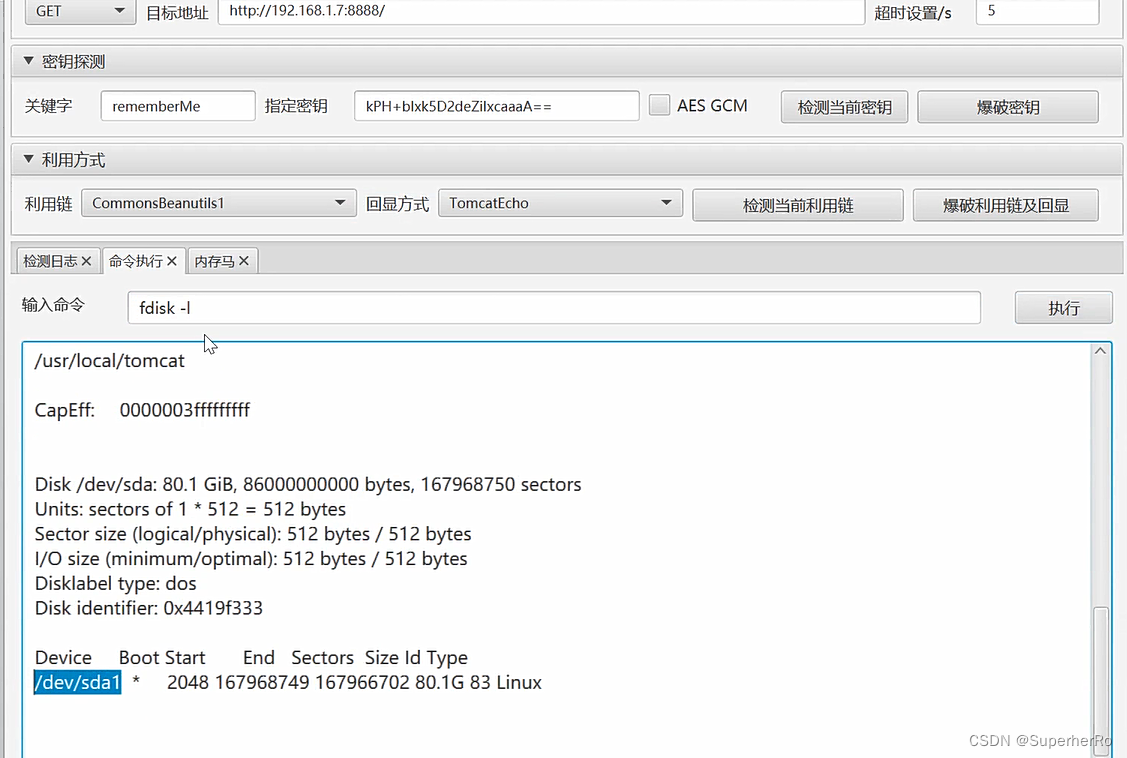Image resolution: width=1127 pixels, height=758 pixels.
Task: Click the Disk /dev/sda size line
Action: click(x=308, y=484)
